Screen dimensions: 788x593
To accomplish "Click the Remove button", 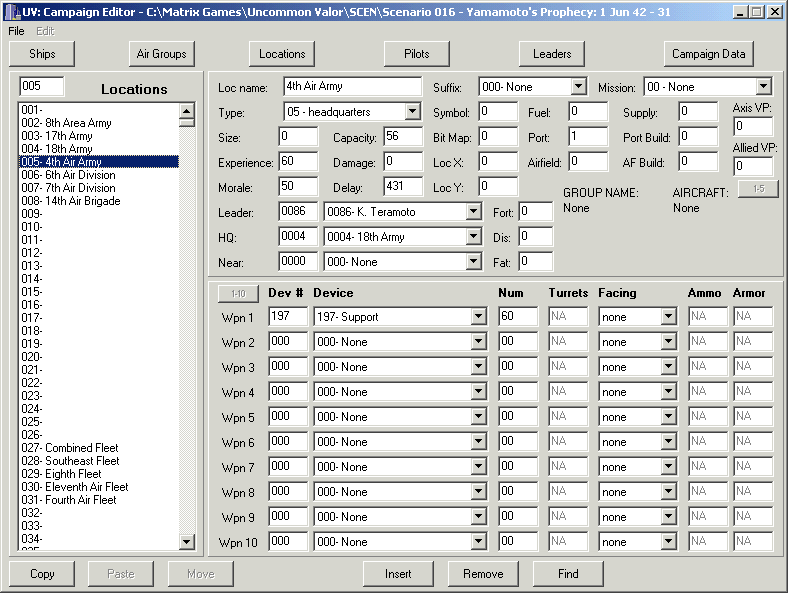I will pyautogui.click(x=483, y=574).
